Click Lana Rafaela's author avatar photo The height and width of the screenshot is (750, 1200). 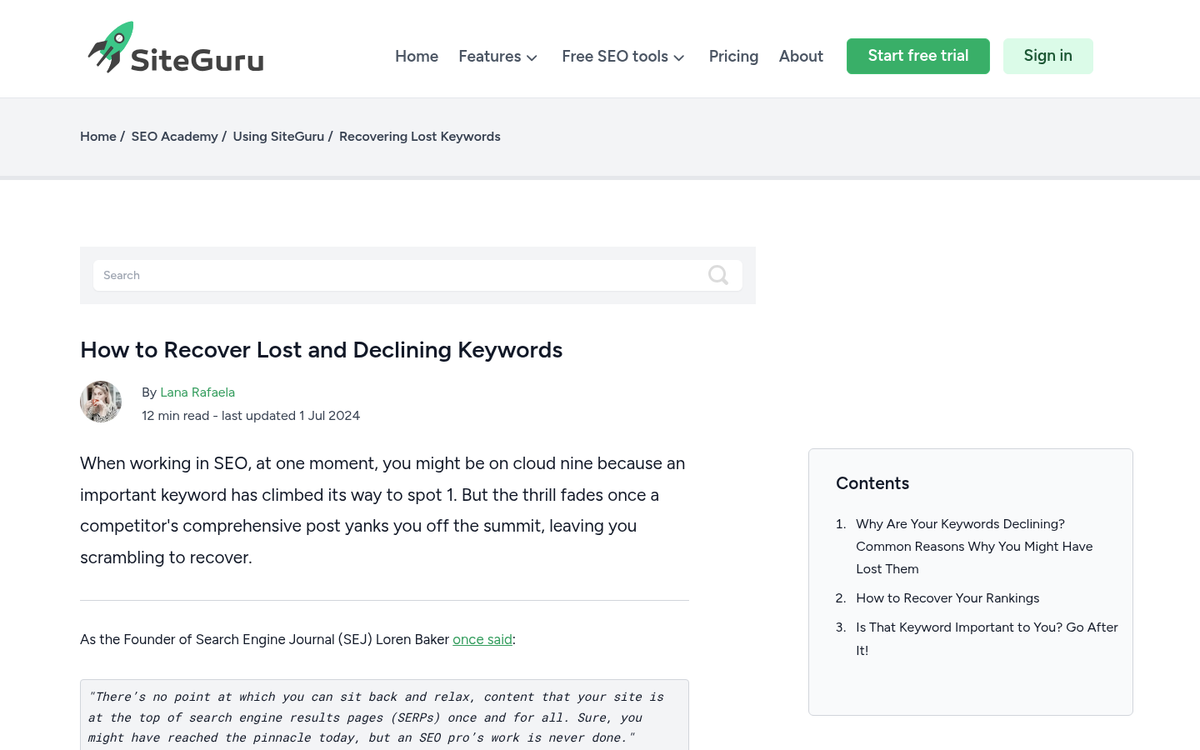coord(100,401)
